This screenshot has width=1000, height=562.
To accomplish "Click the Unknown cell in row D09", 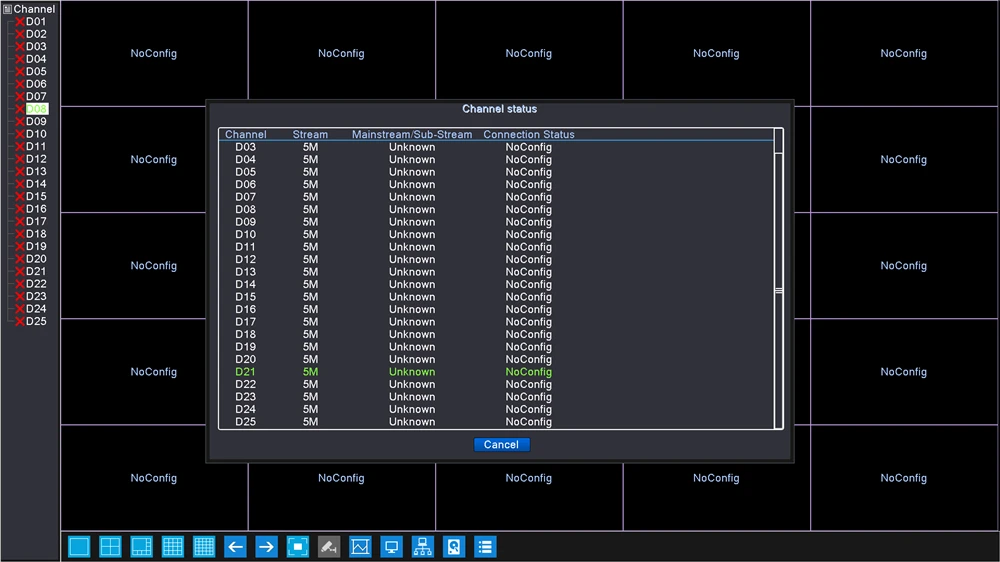I will click(x=412, y=222).
